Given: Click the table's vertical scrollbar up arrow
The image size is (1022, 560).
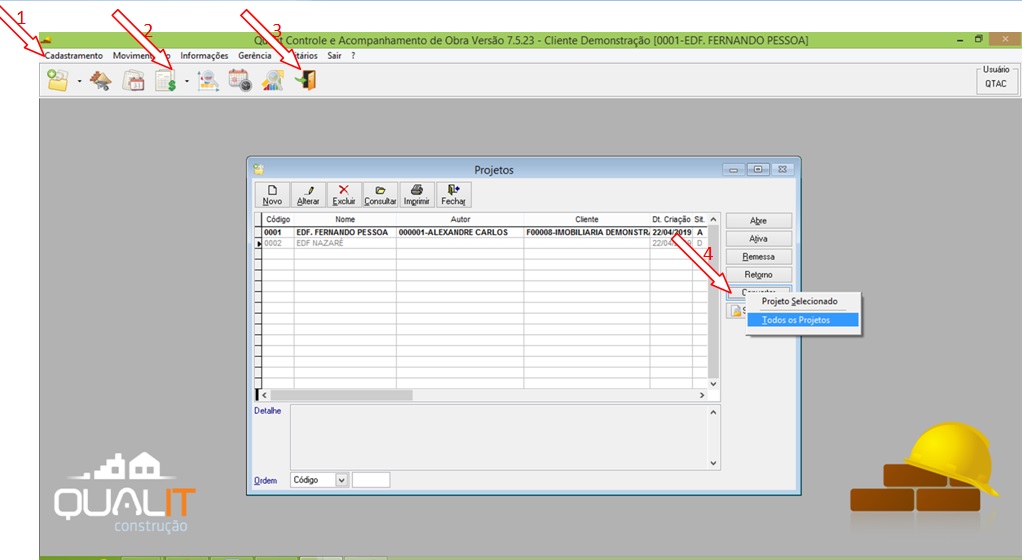Looking at the screenshot, I should pos(713,220).
